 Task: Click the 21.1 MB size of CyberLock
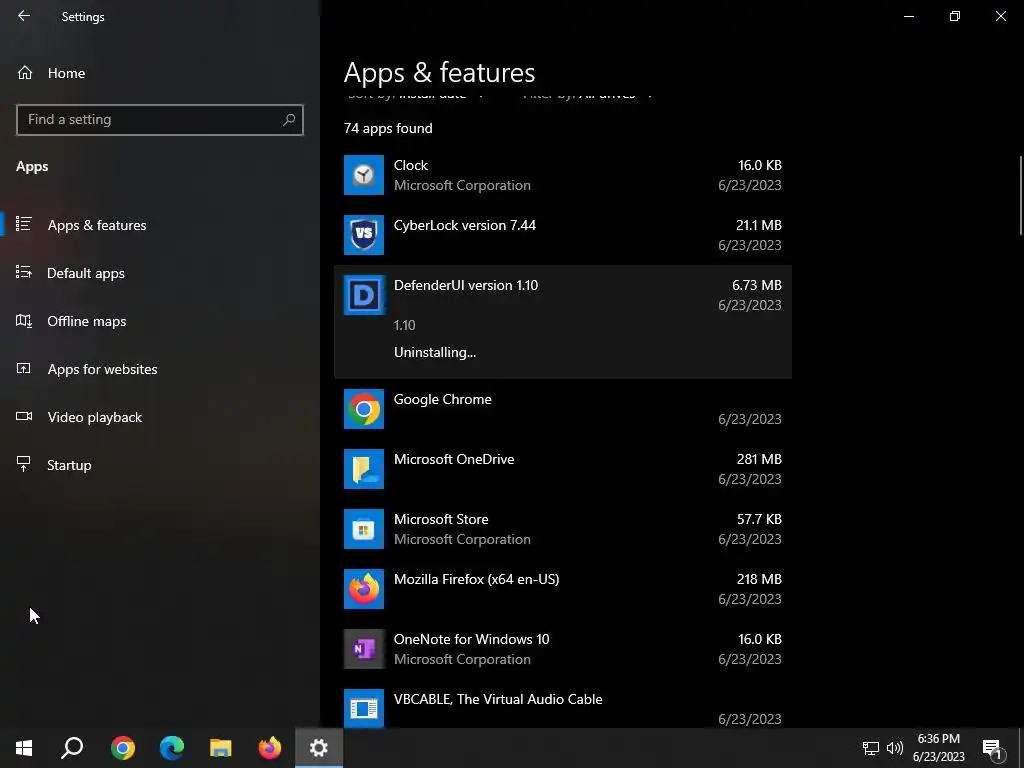[758, 225]
